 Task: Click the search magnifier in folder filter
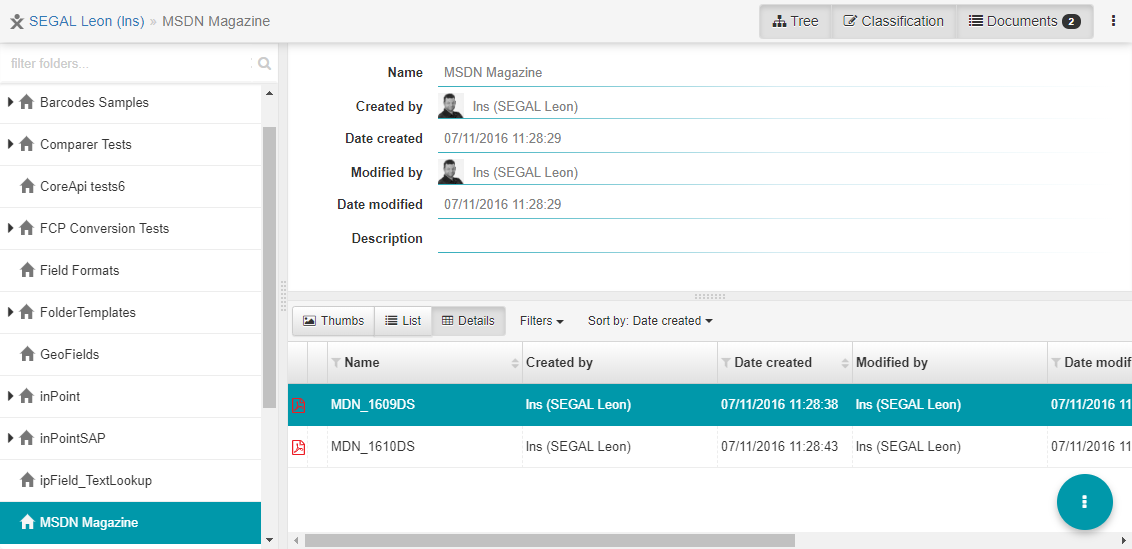click(x=264, y=63)
